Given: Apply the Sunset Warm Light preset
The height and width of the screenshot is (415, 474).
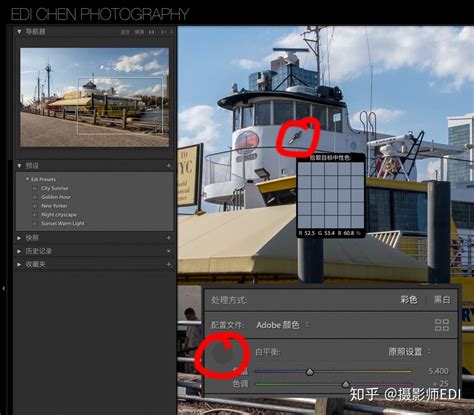Looking at the screenshot, I should click(x=63, y=223).
